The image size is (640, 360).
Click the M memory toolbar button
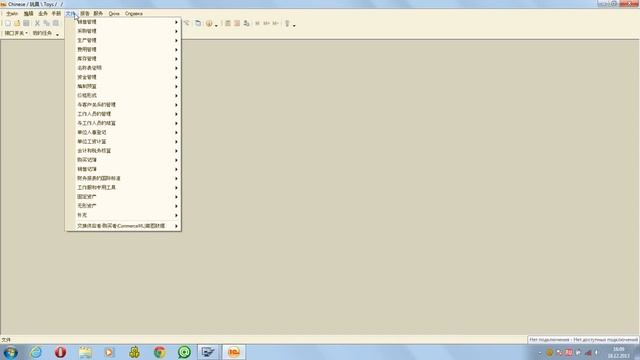coord(257,23)
